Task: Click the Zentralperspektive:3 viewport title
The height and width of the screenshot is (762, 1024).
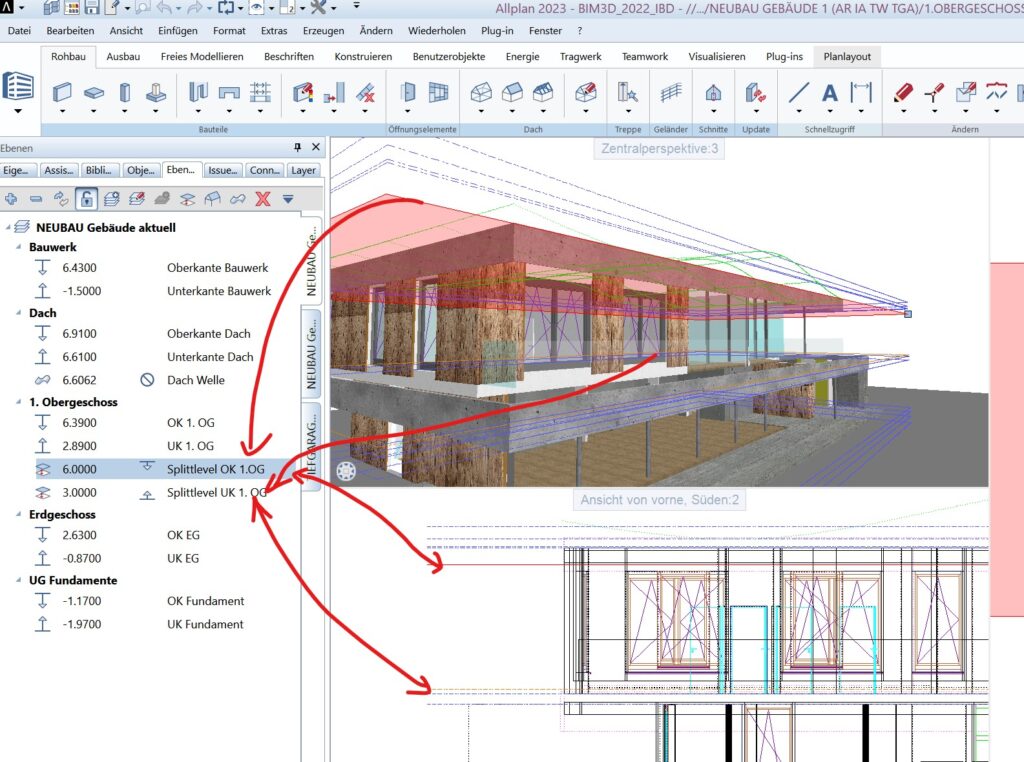Action: click(659, 149)
